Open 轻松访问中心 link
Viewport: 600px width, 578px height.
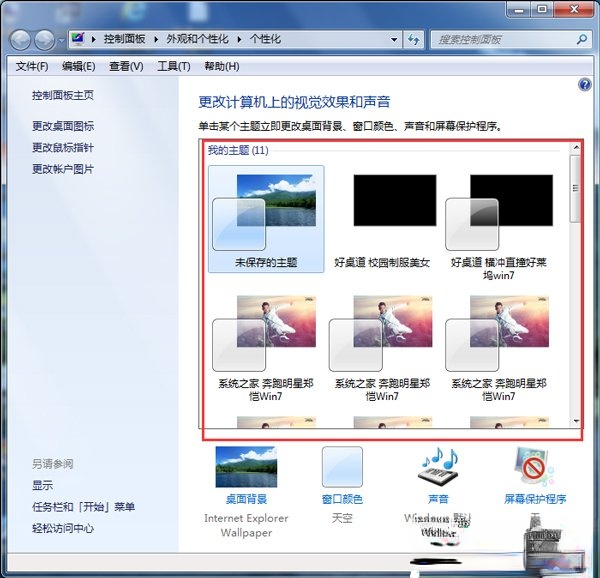(63, 528)
